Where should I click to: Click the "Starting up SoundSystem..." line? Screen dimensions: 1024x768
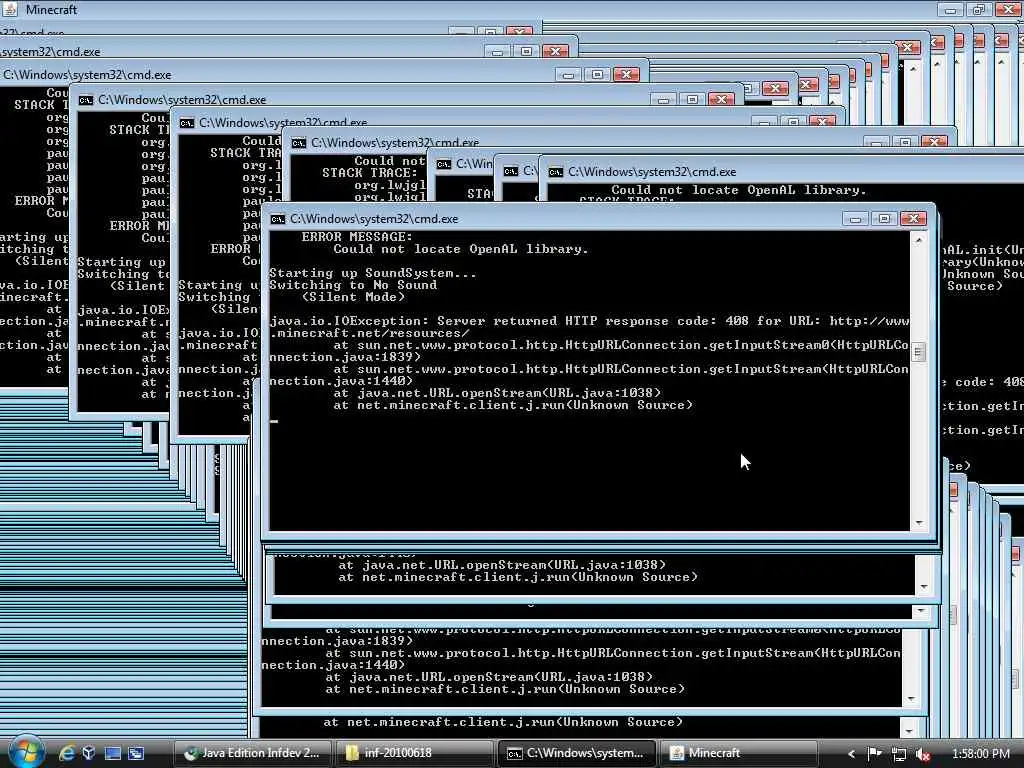(373, 273)
